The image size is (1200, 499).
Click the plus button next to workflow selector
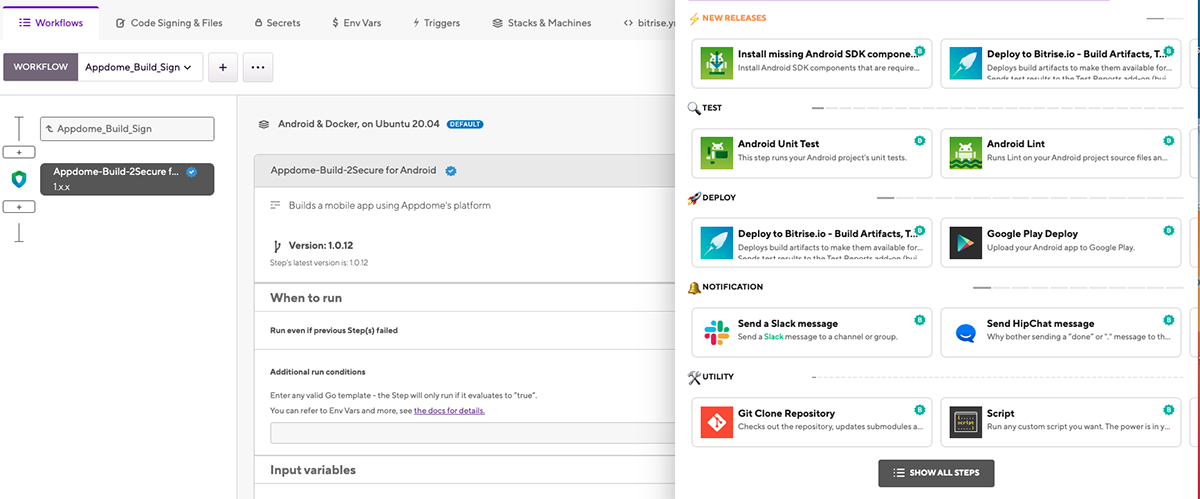(222, 67)
